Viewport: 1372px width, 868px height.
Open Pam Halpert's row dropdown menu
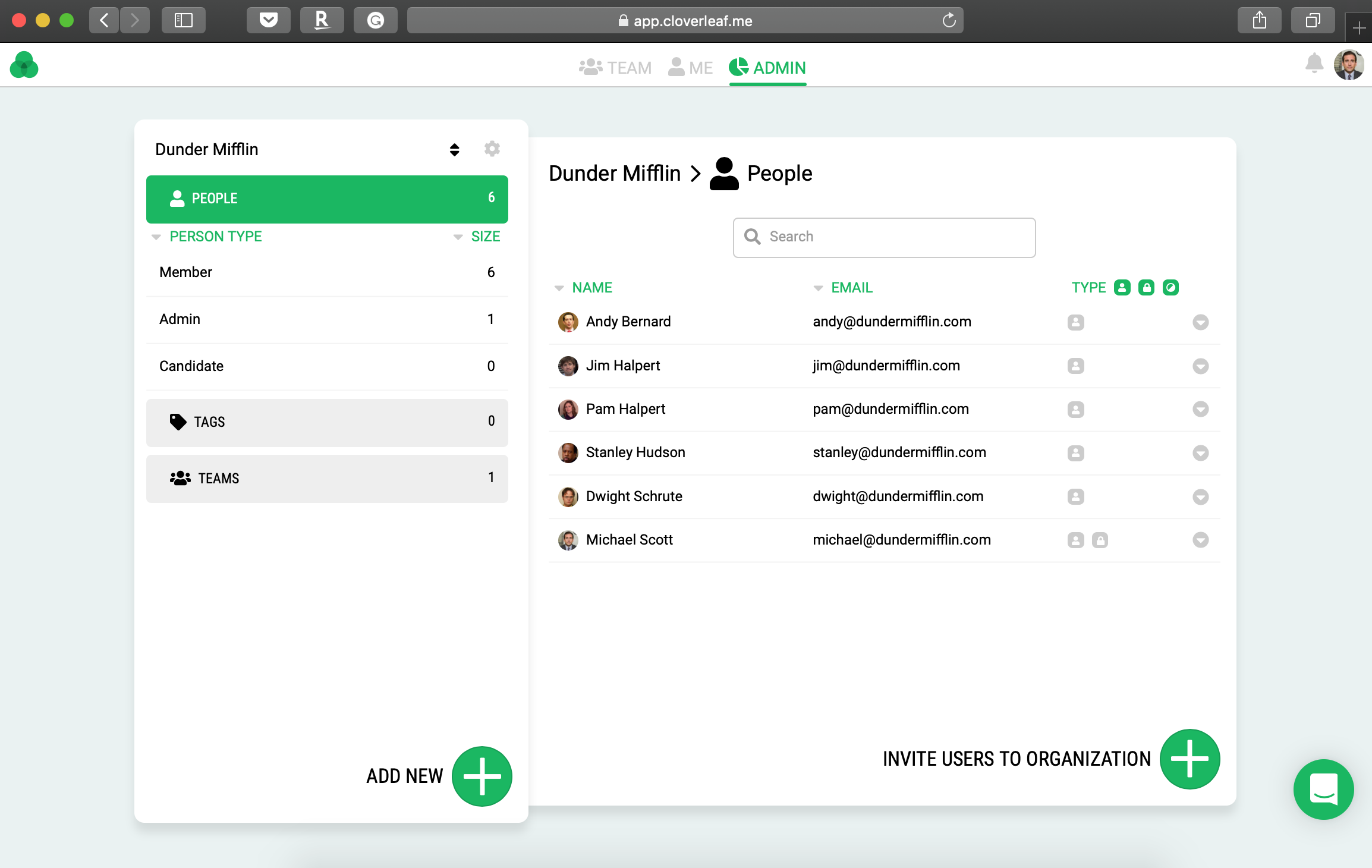point(1201,409)
